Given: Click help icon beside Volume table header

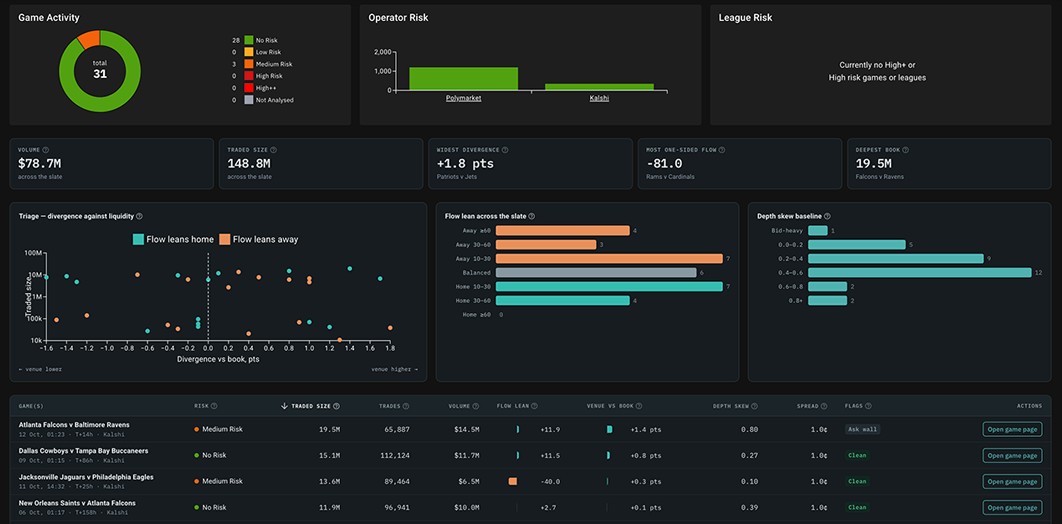Looking at the screenshot, I should click(476, 406).
